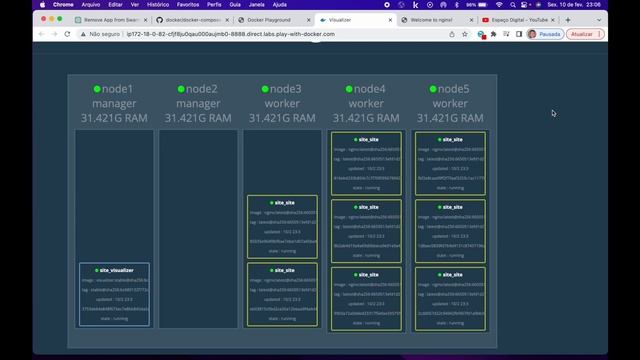Open the Apple menu
This screenshot has height=360, width=640.
42,5
